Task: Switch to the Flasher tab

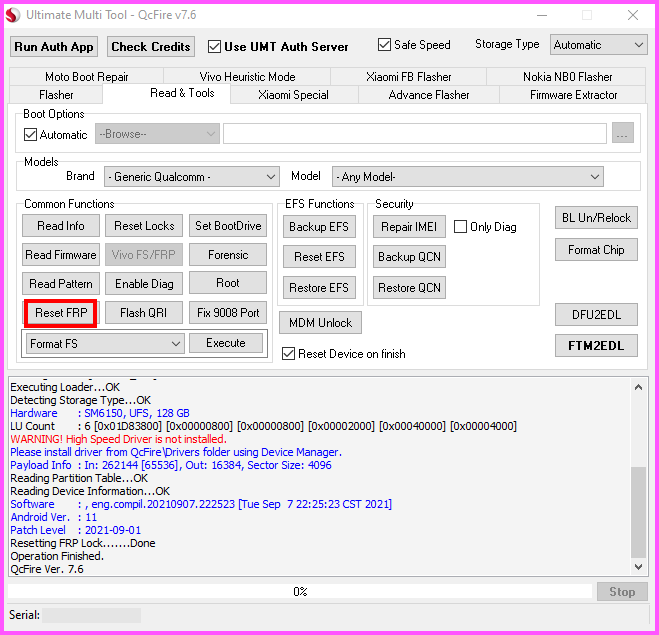Action: (x=56, y=95)
